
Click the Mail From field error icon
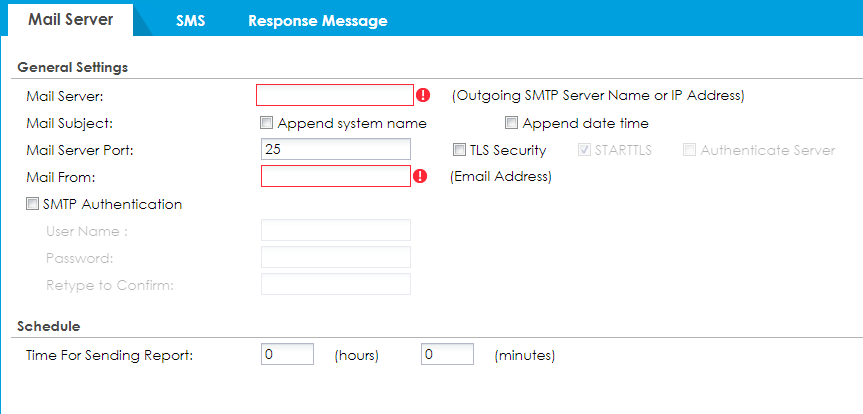(422, 177)
